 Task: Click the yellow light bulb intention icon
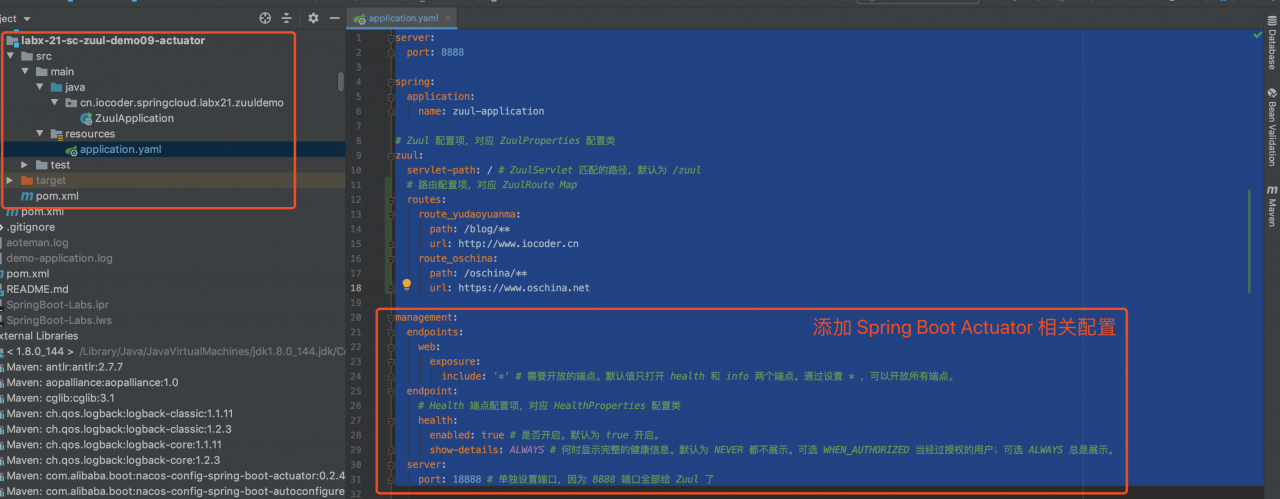point(407,285)
